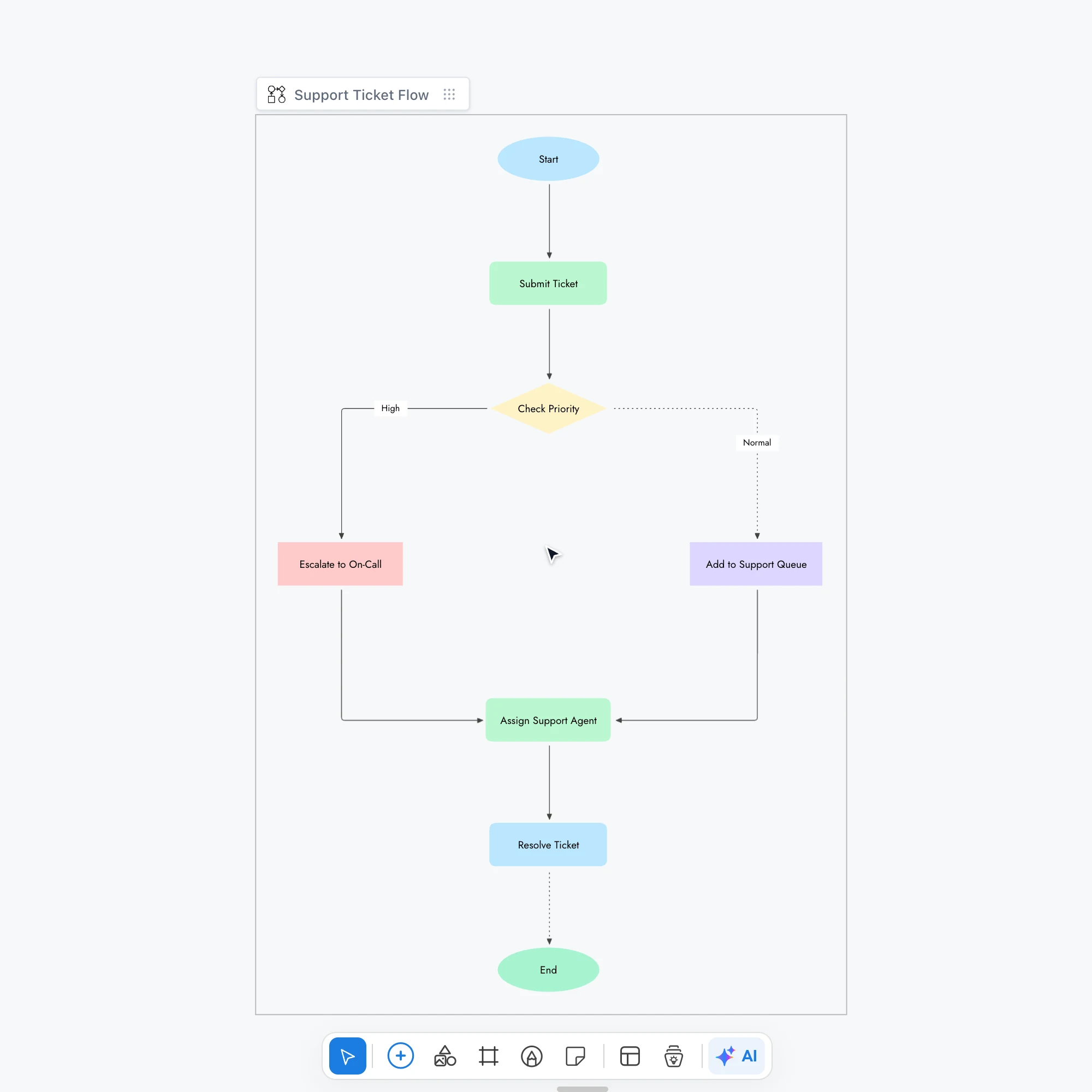
Task: Select the sticky note tool
Action: (x=575, y=1056)
